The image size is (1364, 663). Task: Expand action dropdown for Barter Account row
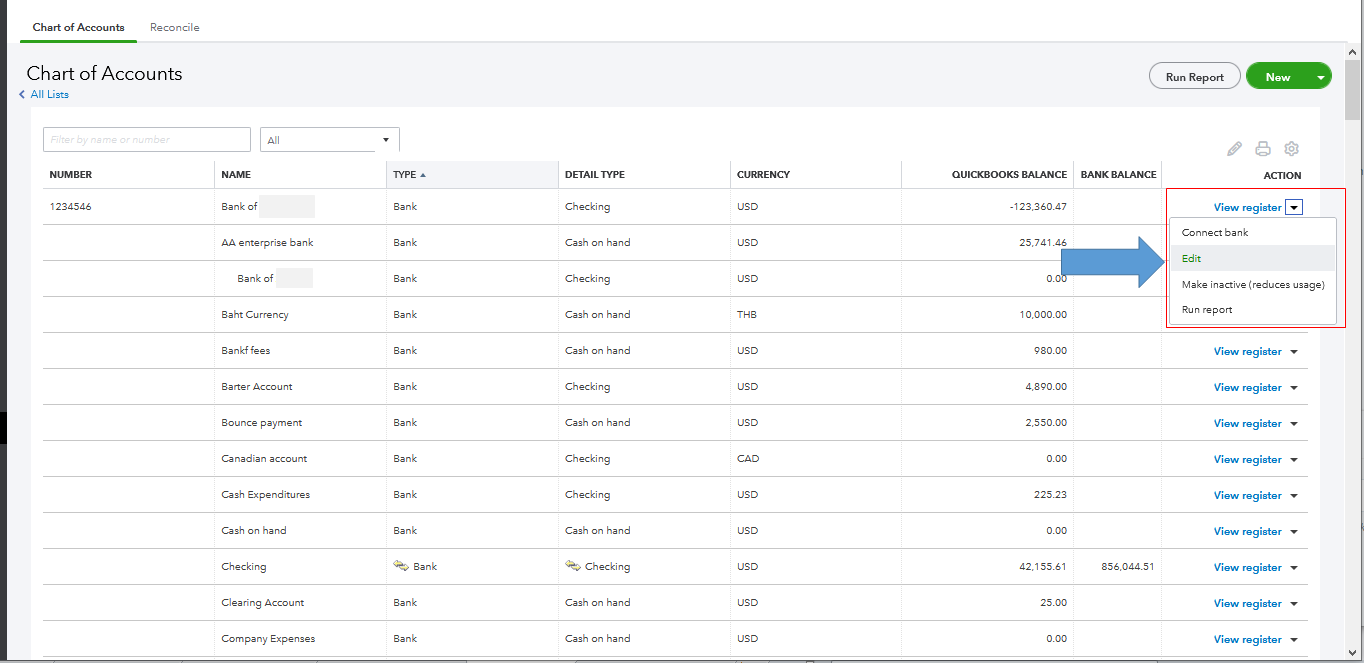[x=1294, y=387]
